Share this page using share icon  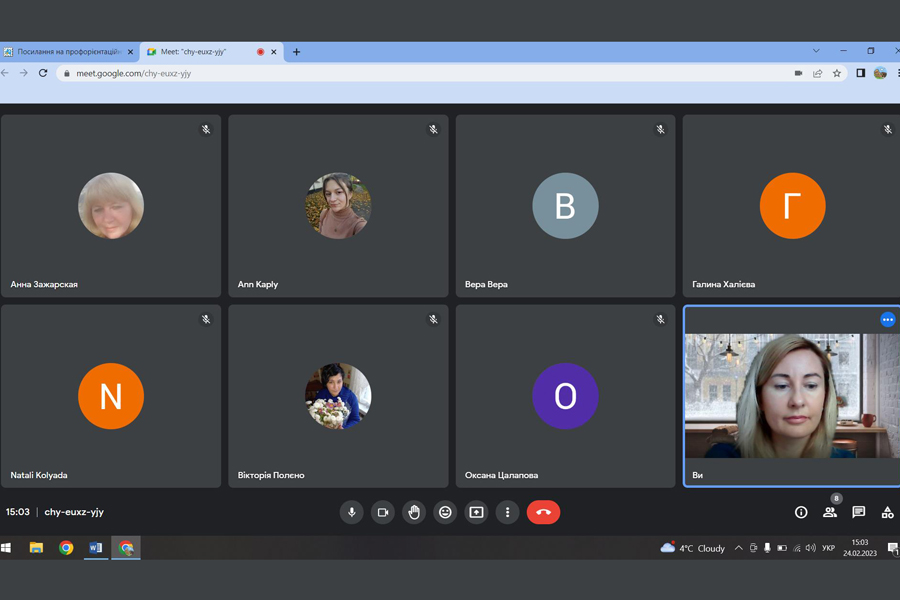point(817,73)
